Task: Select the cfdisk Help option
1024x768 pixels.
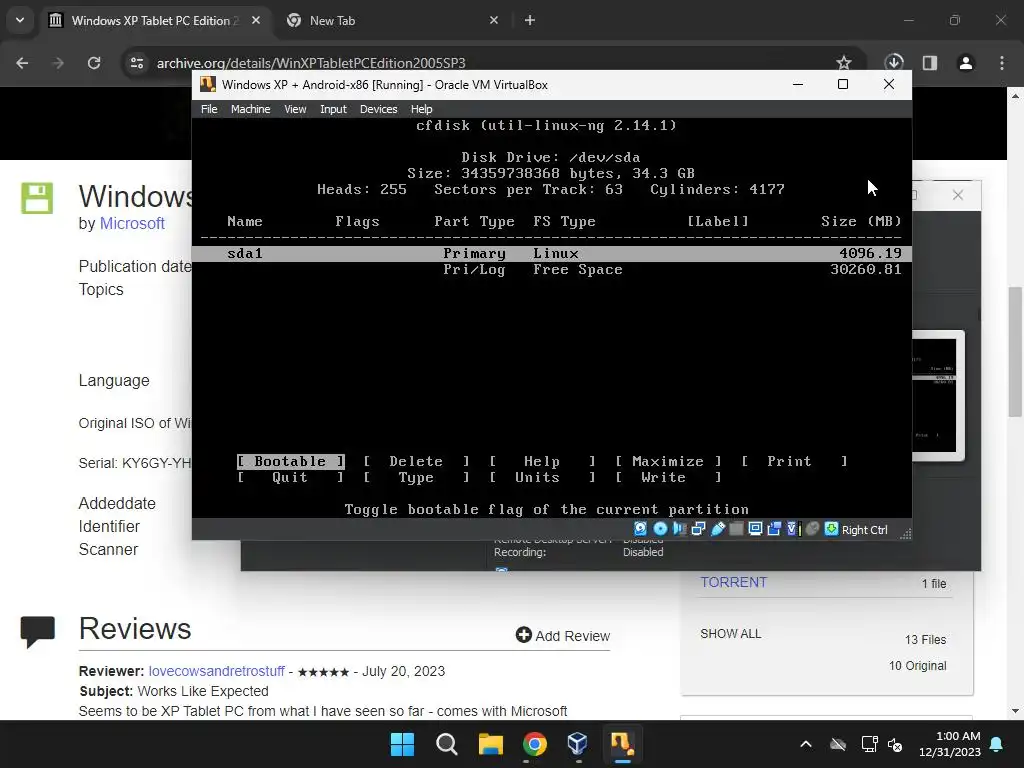Action: click(x=542, y=461)
